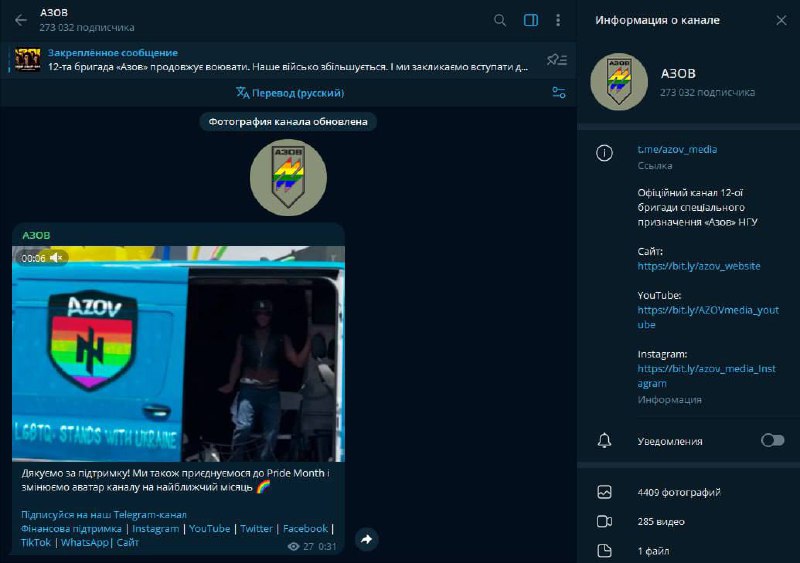Click the translation language icon
Screen dimensions: 800x563
[x=243, y=93]
